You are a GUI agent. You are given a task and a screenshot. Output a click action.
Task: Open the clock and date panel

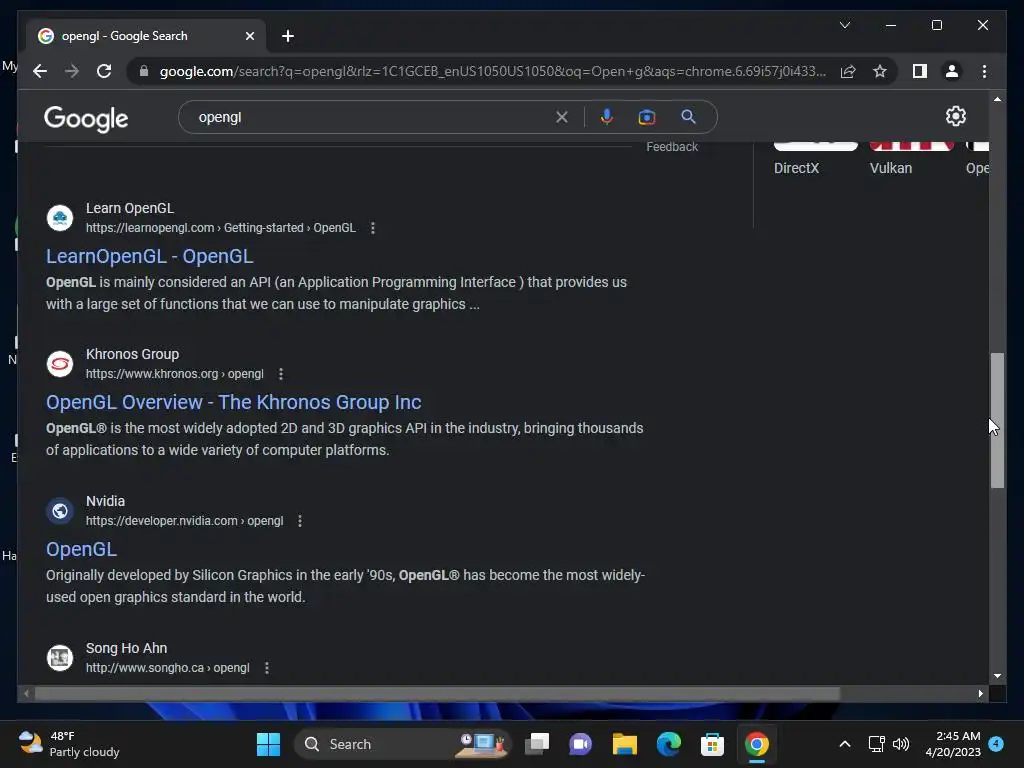953,744
